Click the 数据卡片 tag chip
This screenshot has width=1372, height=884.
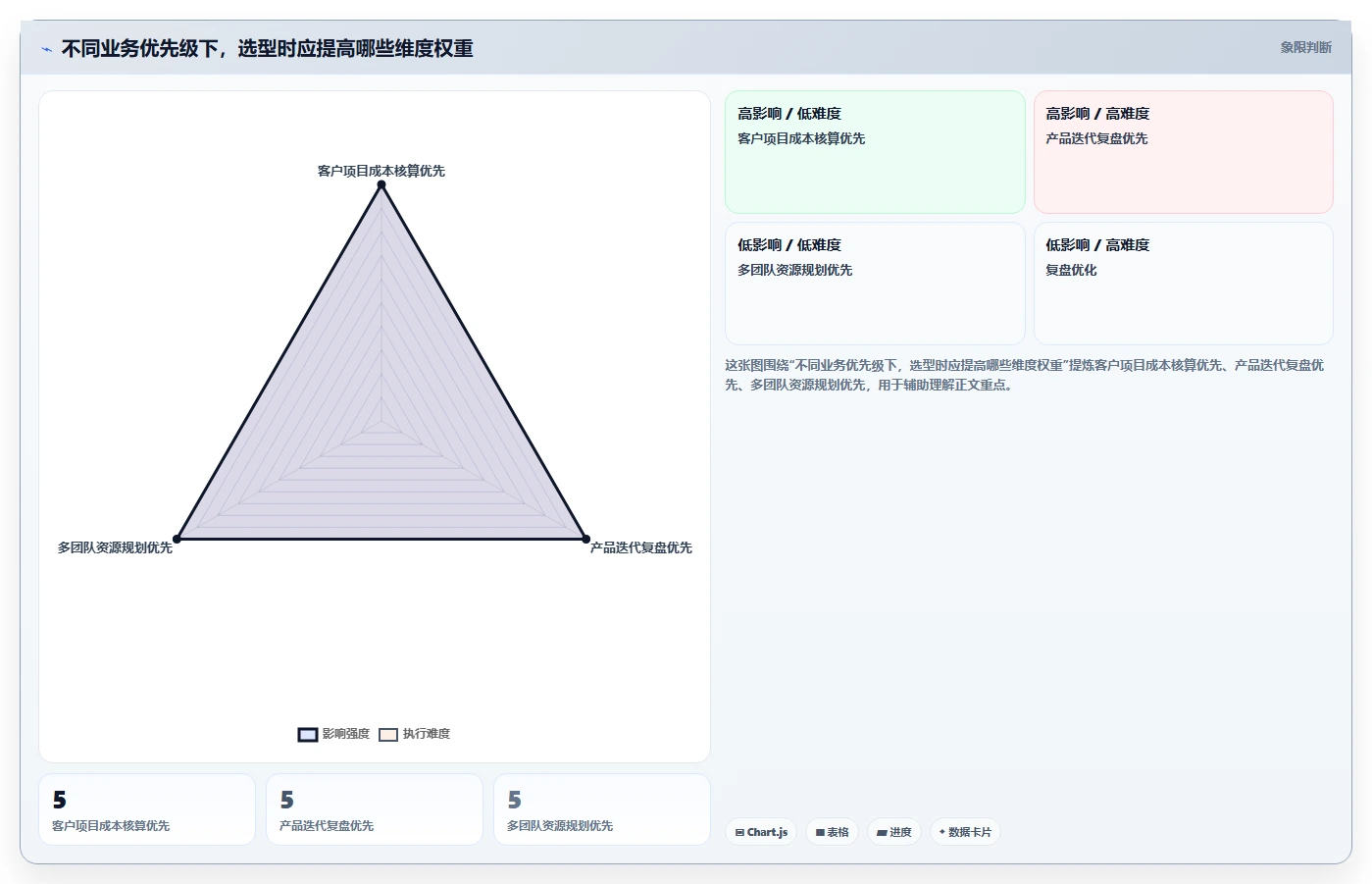point(965,832)
